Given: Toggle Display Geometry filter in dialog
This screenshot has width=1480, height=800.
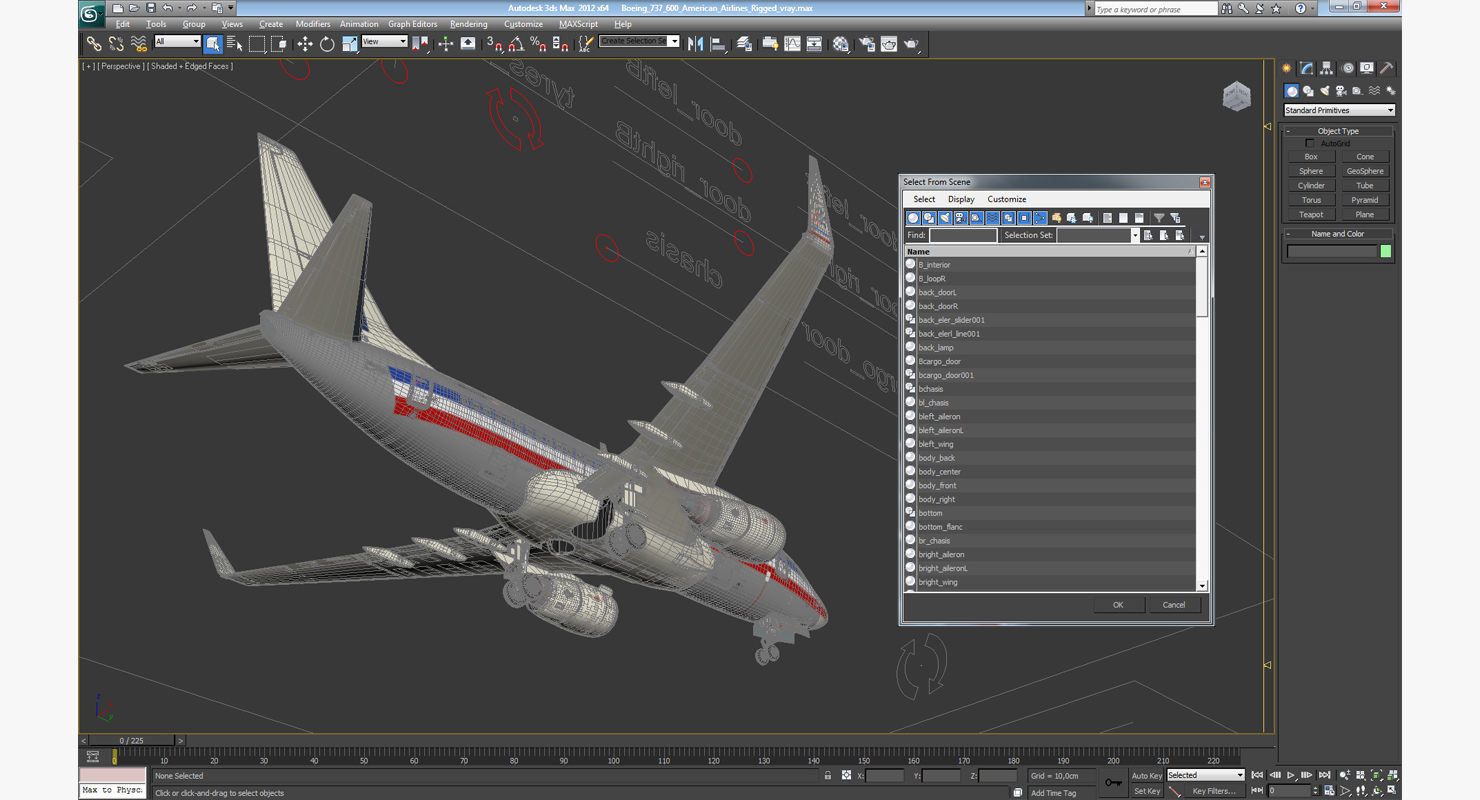Looking at the screenshot, I should click(913, 217).
